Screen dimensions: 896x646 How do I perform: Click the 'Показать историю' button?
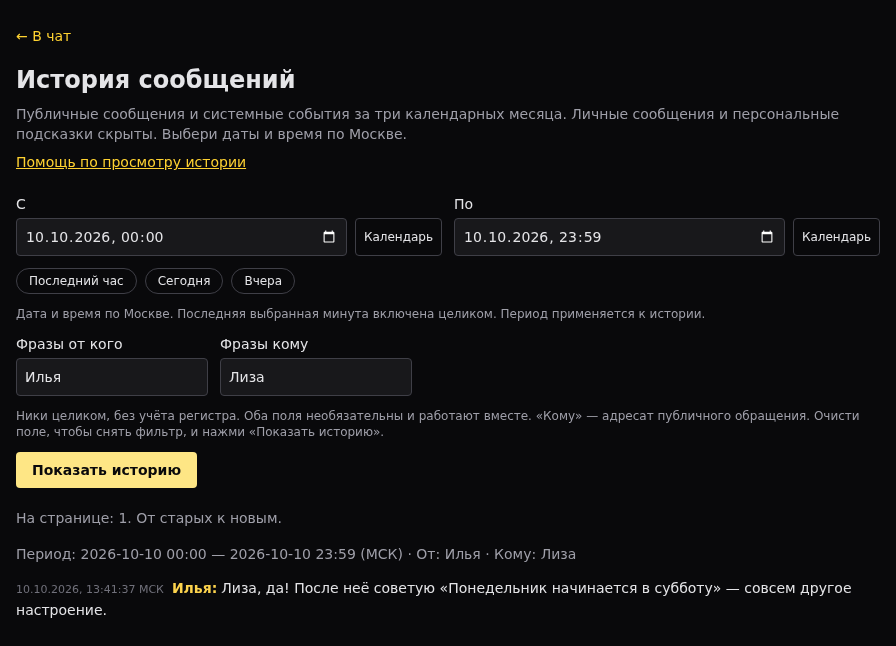pos(106,470)
